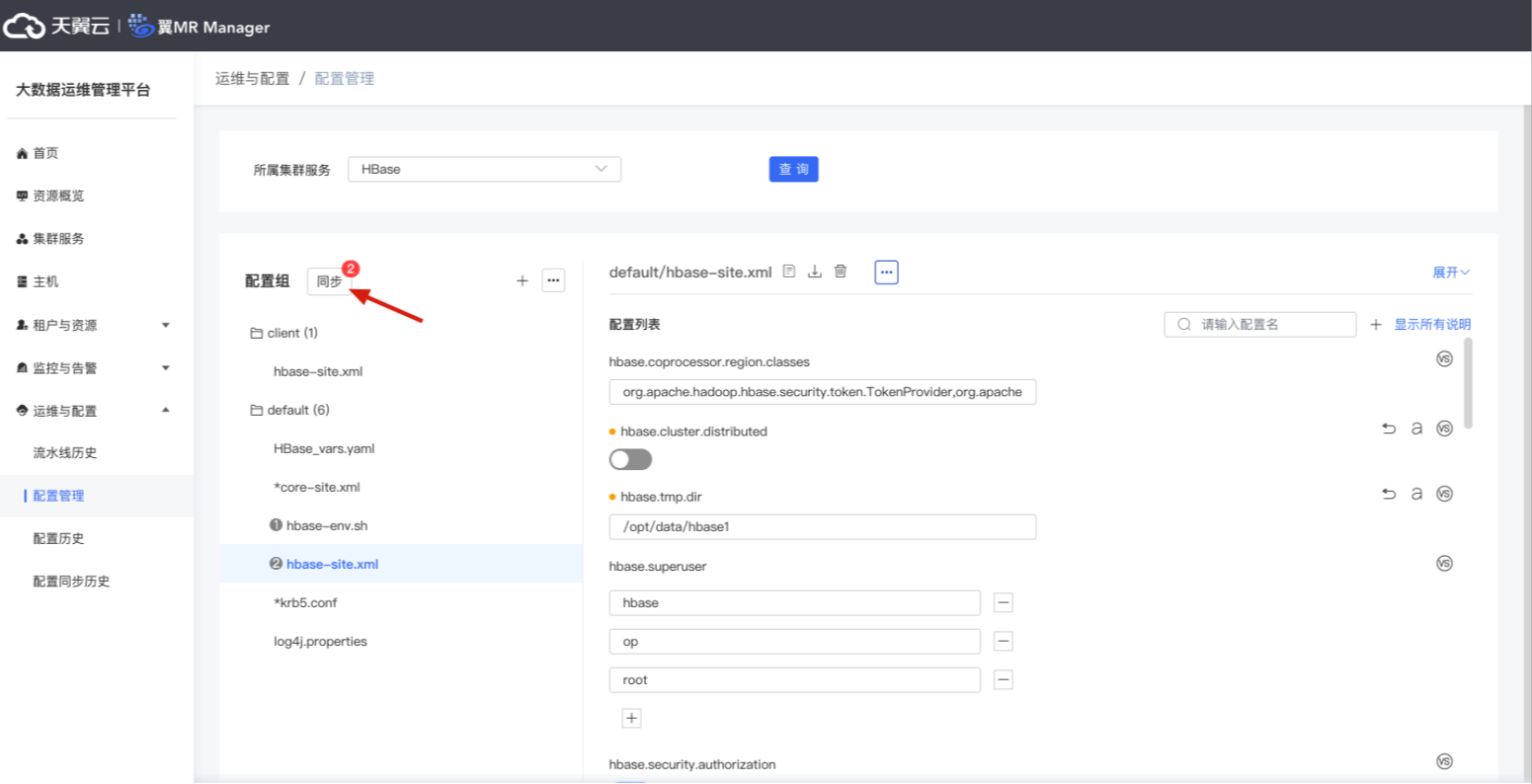This screenshot has width=1532, height=784.
Task: Click the 翼MR Manager logo
Action: [x=200, y=27]
